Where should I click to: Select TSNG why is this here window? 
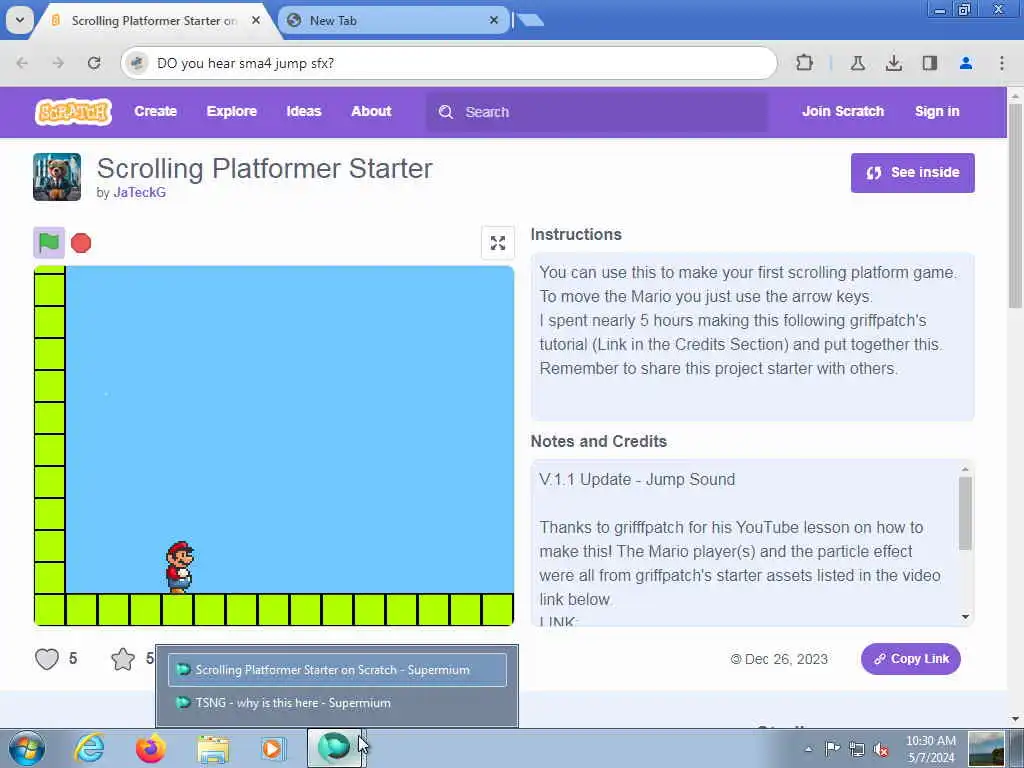click(x=337, y=703)
